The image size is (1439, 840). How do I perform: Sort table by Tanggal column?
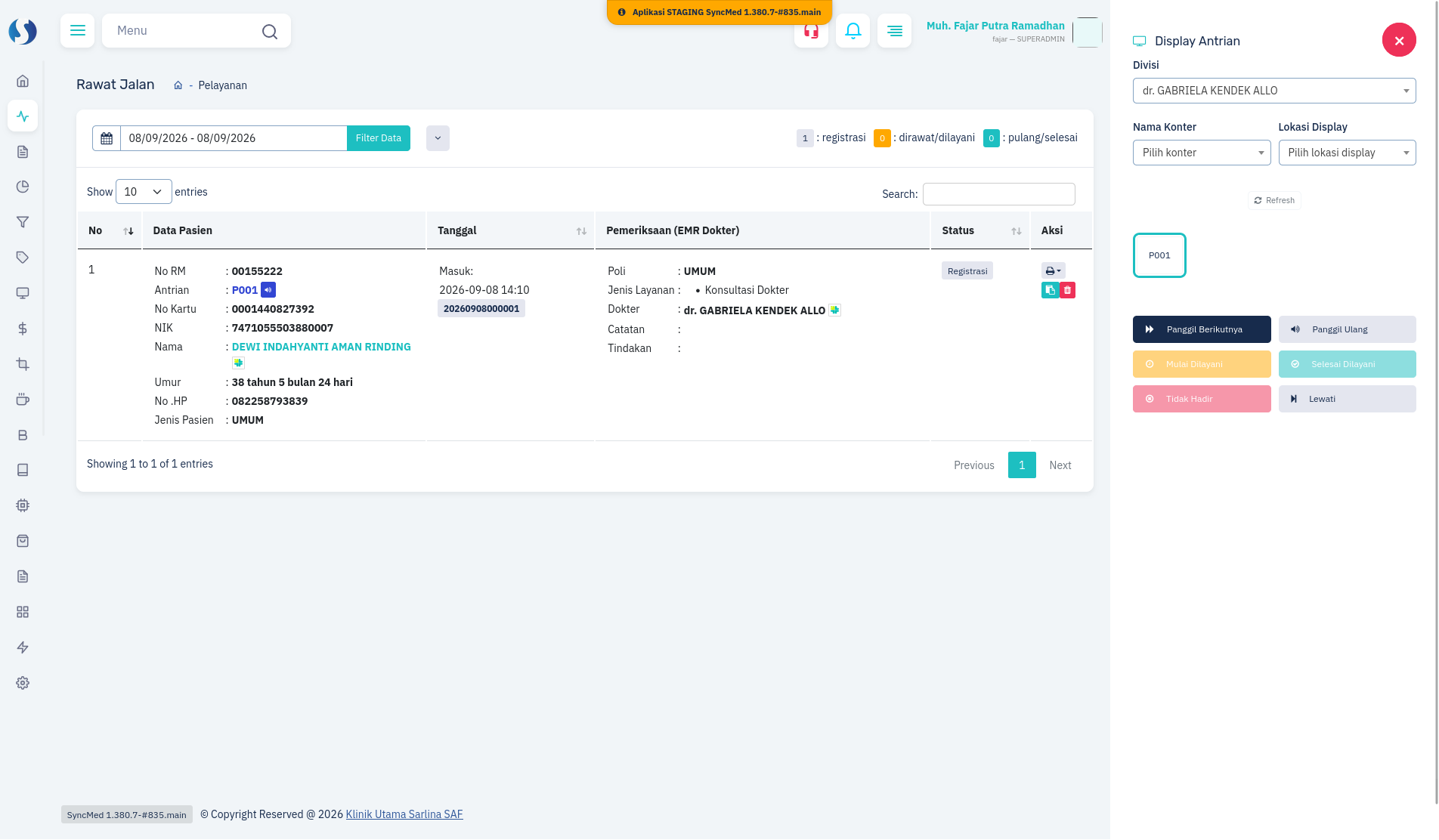(510, 230)
